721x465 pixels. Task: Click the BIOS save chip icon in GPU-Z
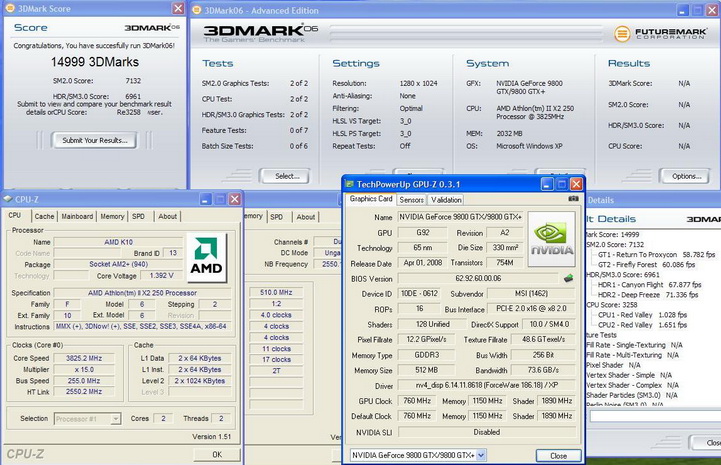click(568, 278)
